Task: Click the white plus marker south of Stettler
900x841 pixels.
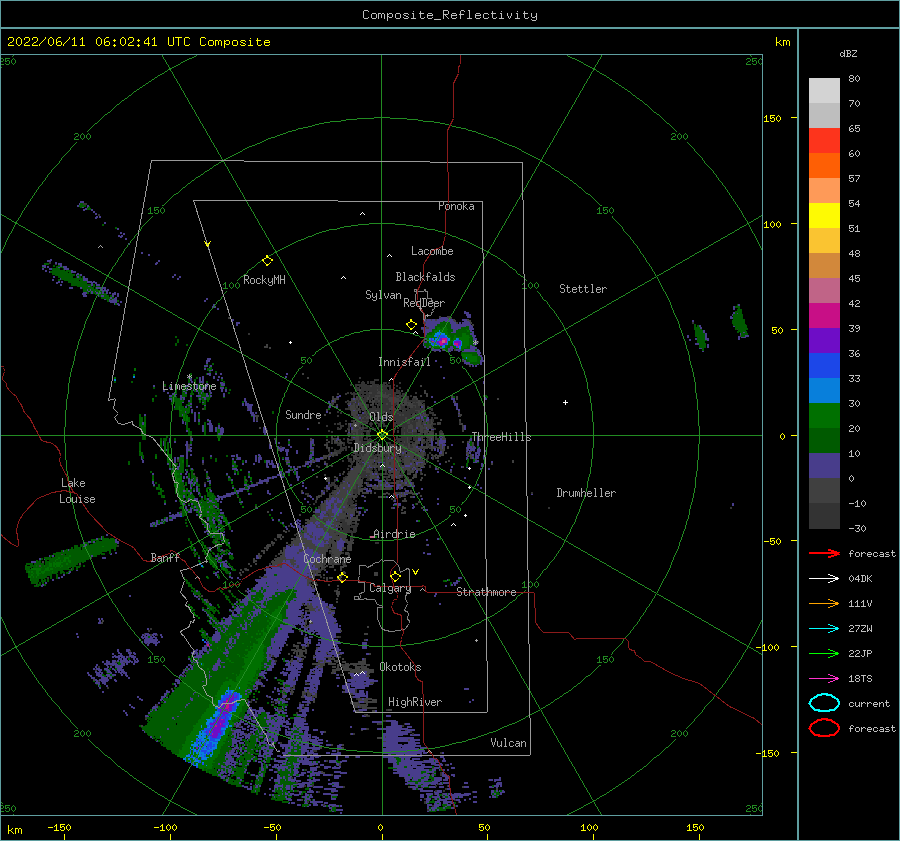Action: 565,402
